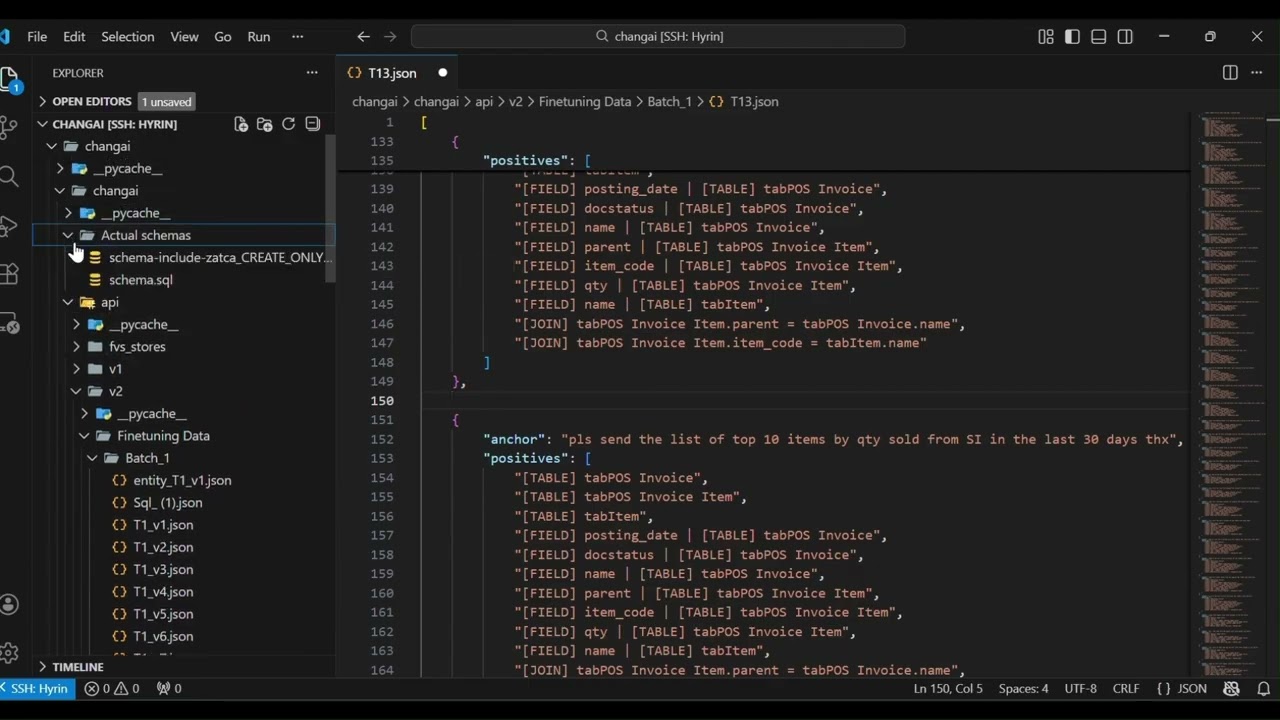Go back with the navigation arrow
This screenshot has width=1280, height=720.
click(x=364, y=36)
